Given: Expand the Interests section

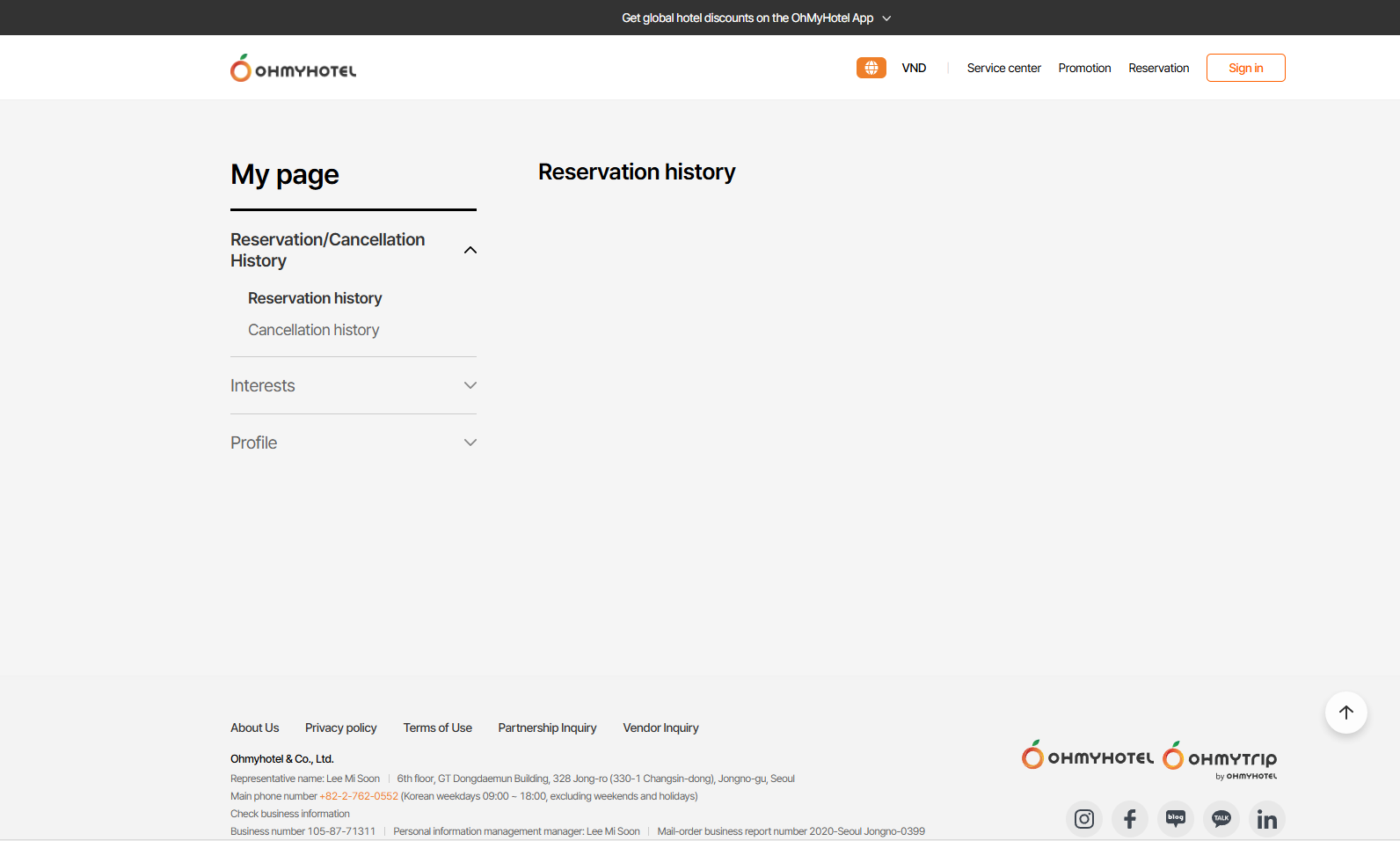Looking at the screenshot, I should [x=470, y=385].
